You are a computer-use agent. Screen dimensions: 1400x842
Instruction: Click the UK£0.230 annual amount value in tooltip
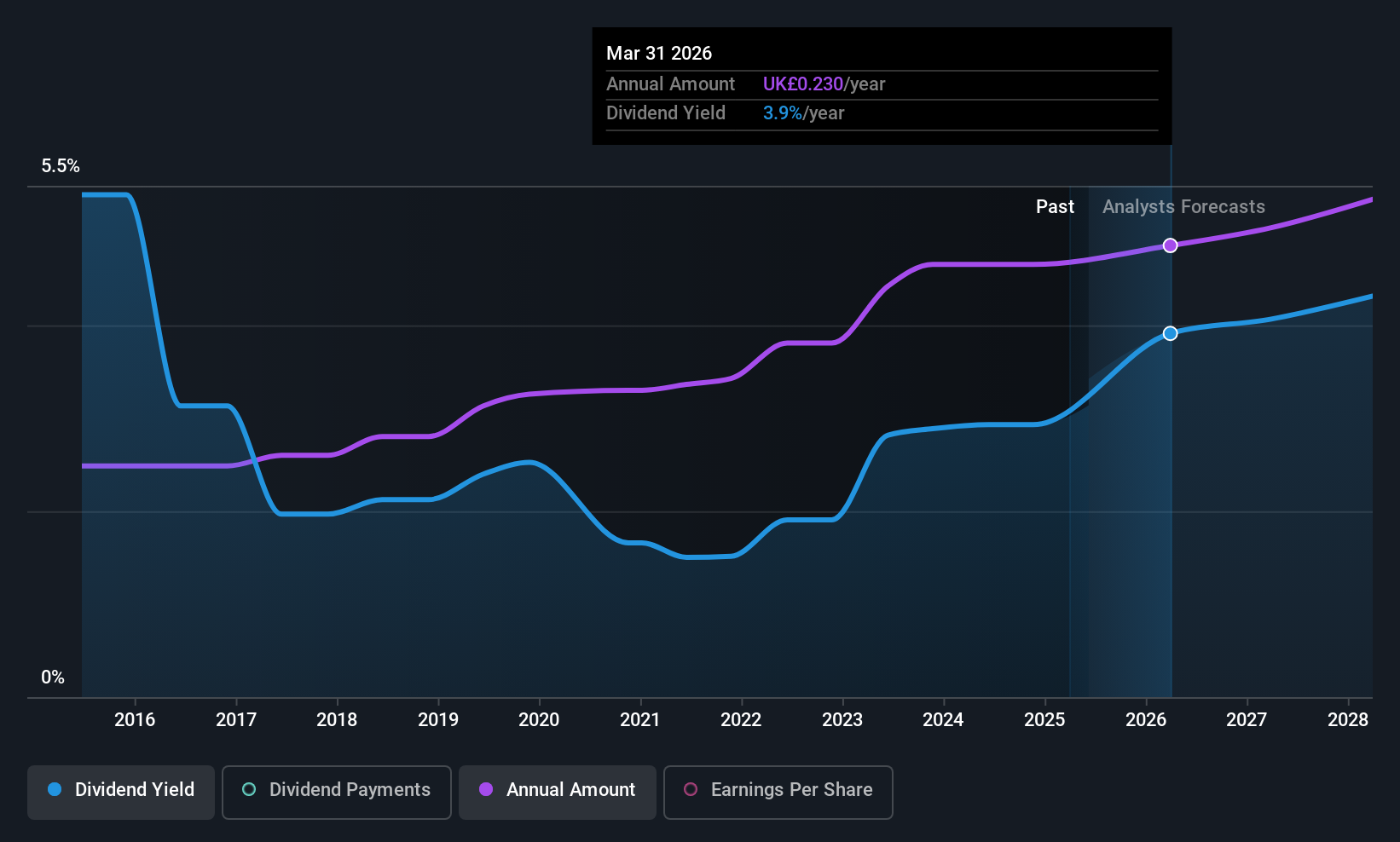coord(802,84)
